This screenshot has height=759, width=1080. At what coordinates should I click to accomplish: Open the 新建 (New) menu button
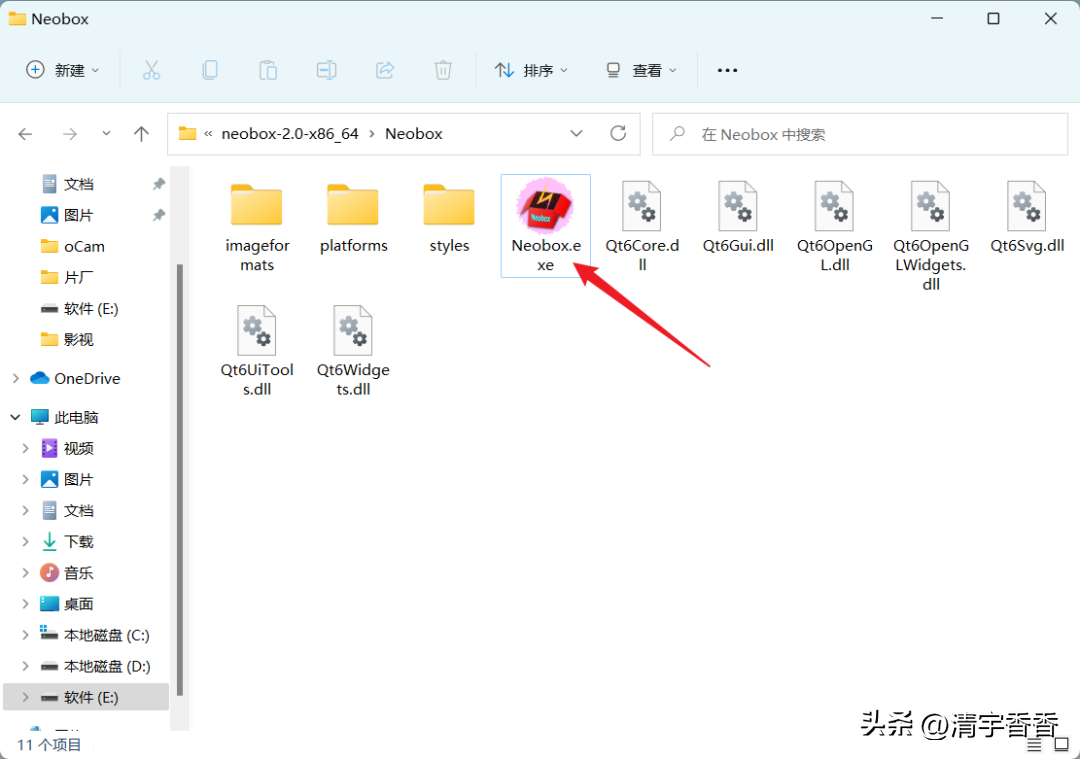63,70
